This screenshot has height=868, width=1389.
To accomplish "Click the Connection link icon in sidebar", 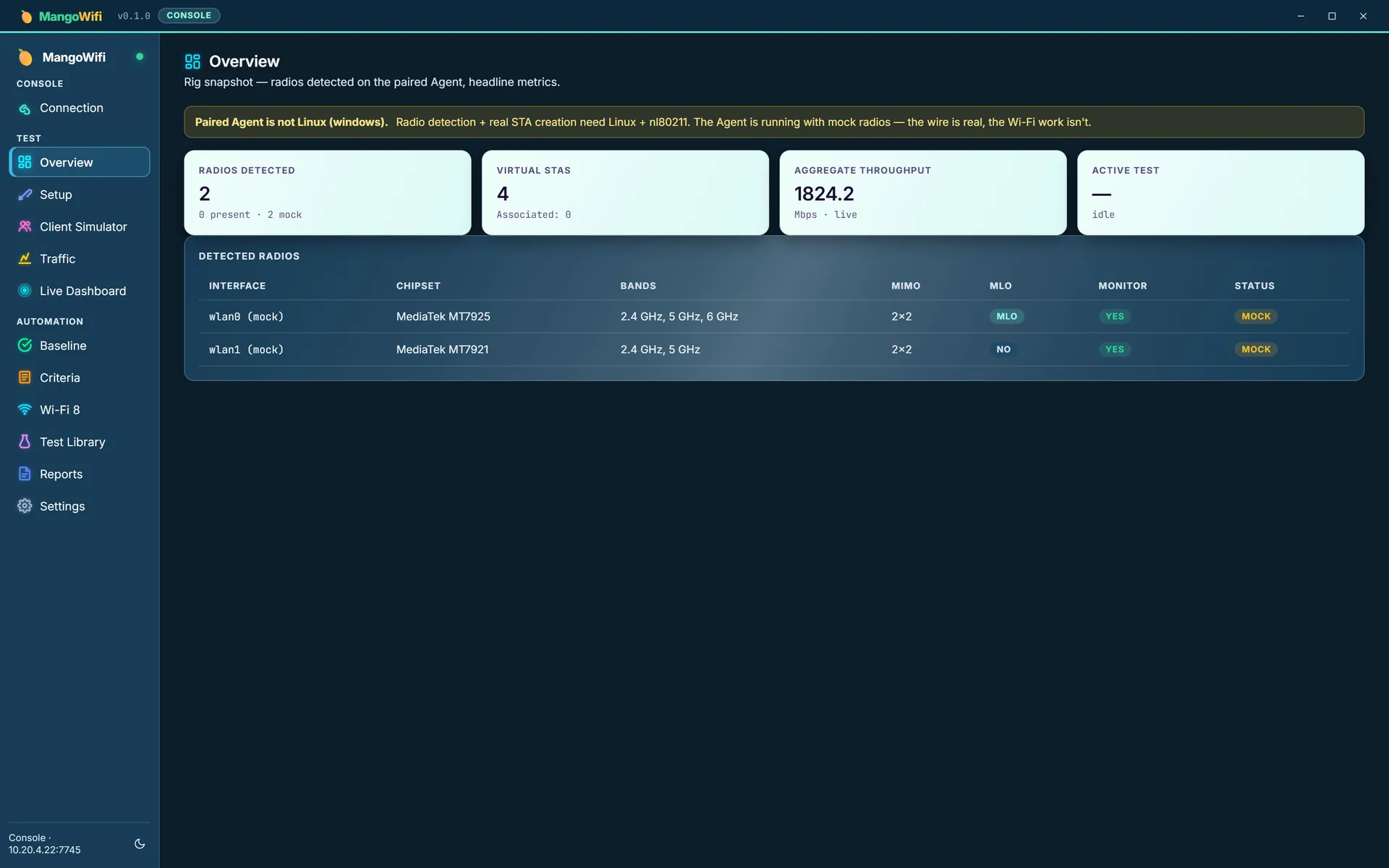I will pyautogui.click(x=25, y=109).
